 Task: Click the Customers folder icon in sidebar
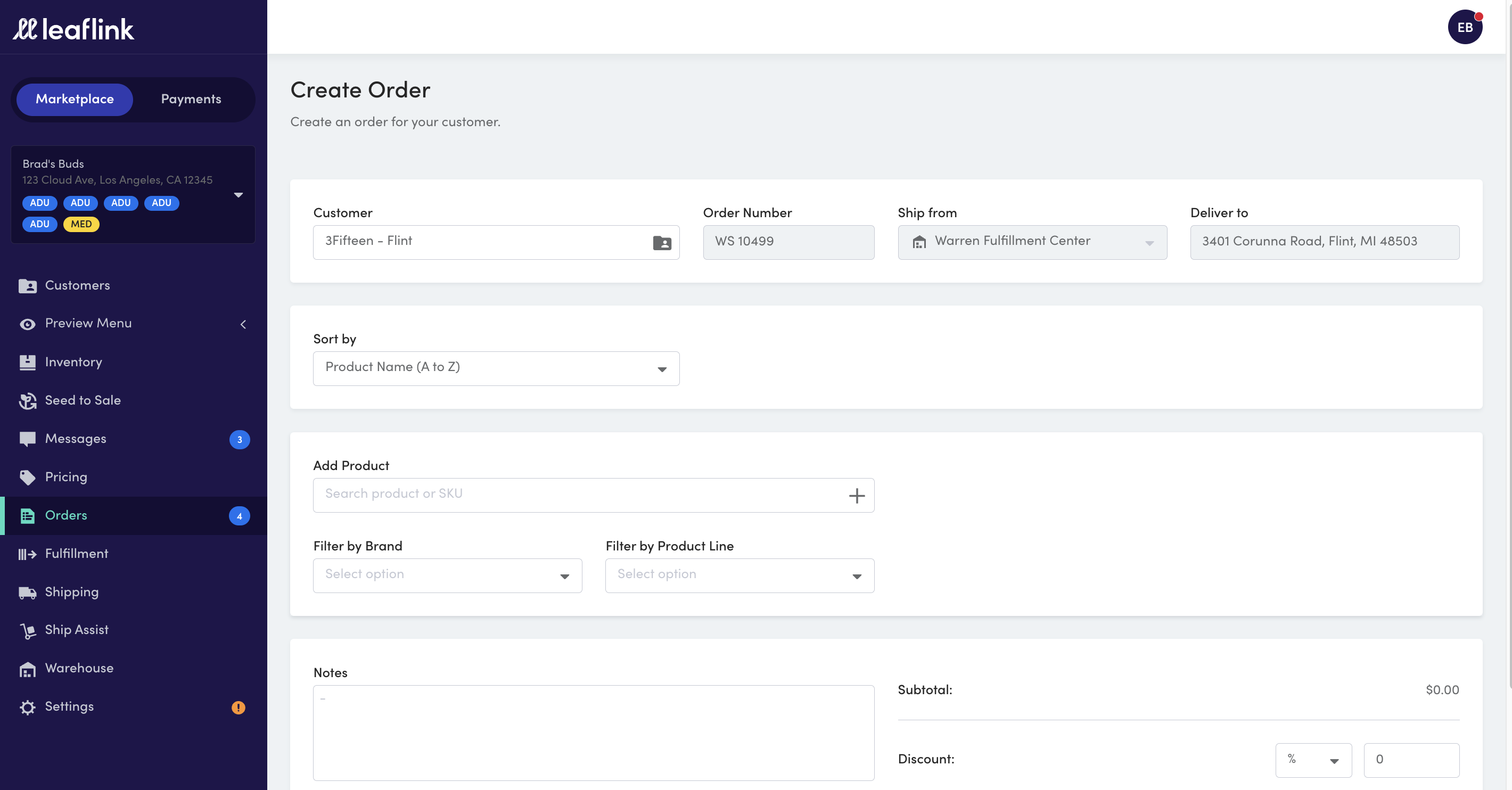coord(28,286)
